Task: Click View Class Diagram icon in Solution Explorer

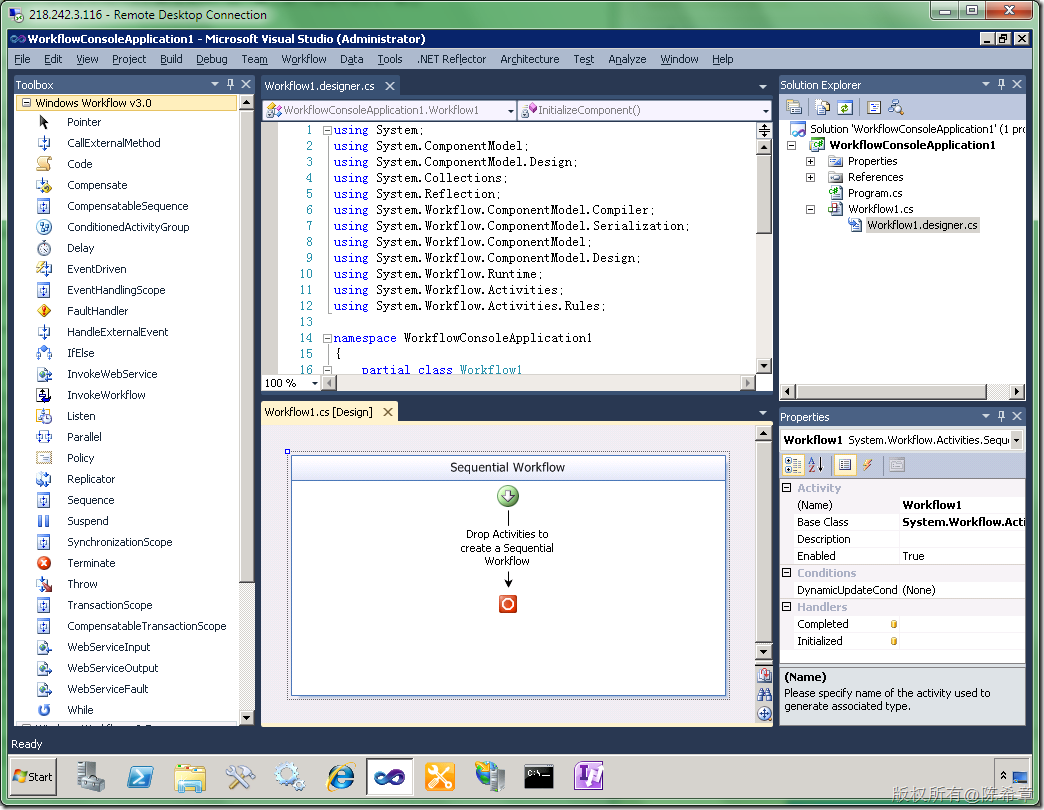Action: [x=896, y=107]
